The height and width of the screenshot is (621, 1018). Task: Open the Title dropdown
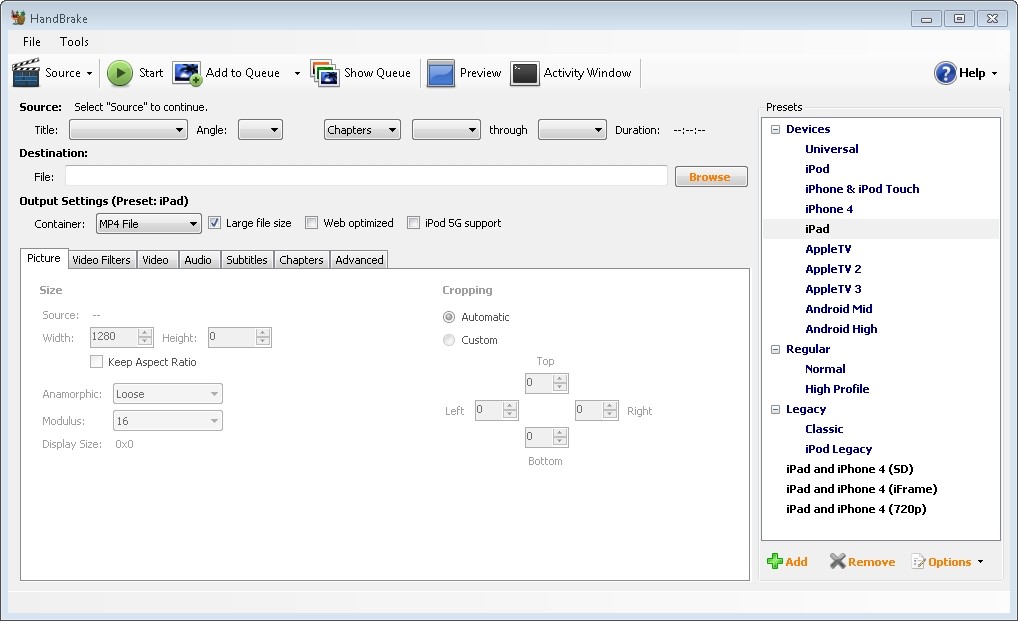129,130
